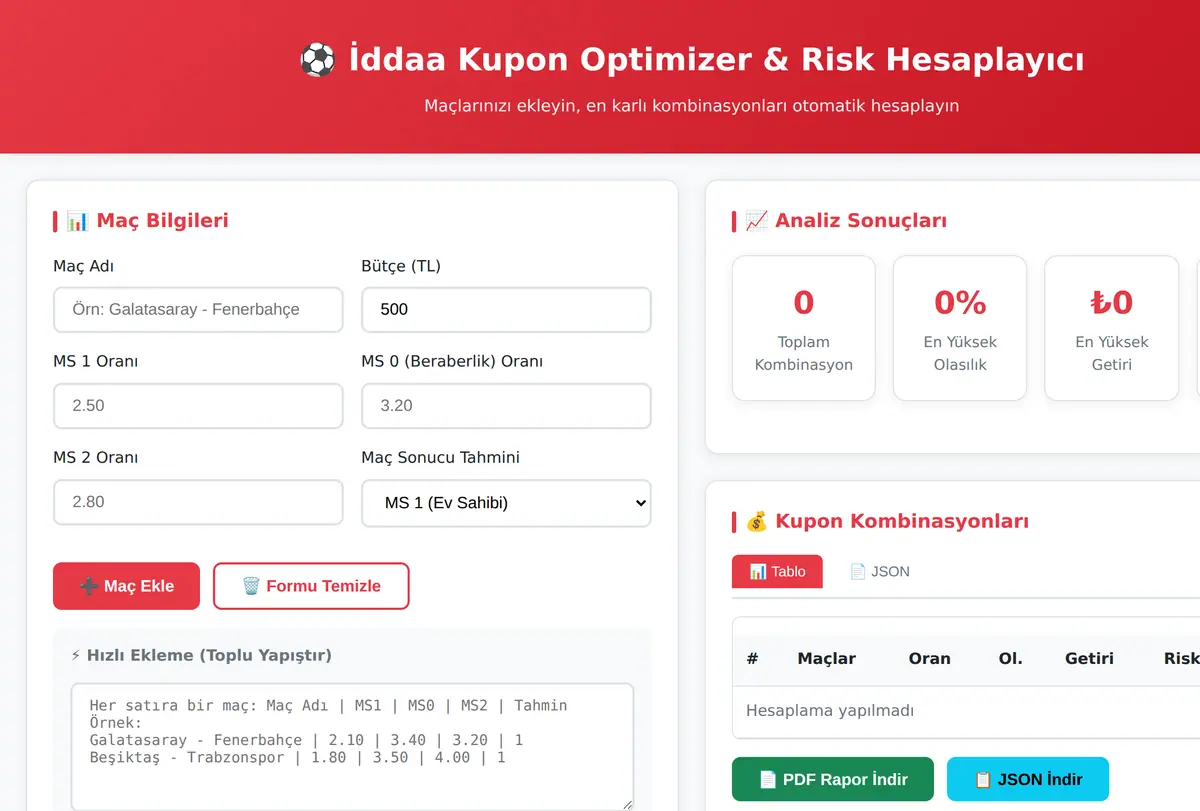
Task: Click the Maç Ekle button
Action: coord(126,586)
